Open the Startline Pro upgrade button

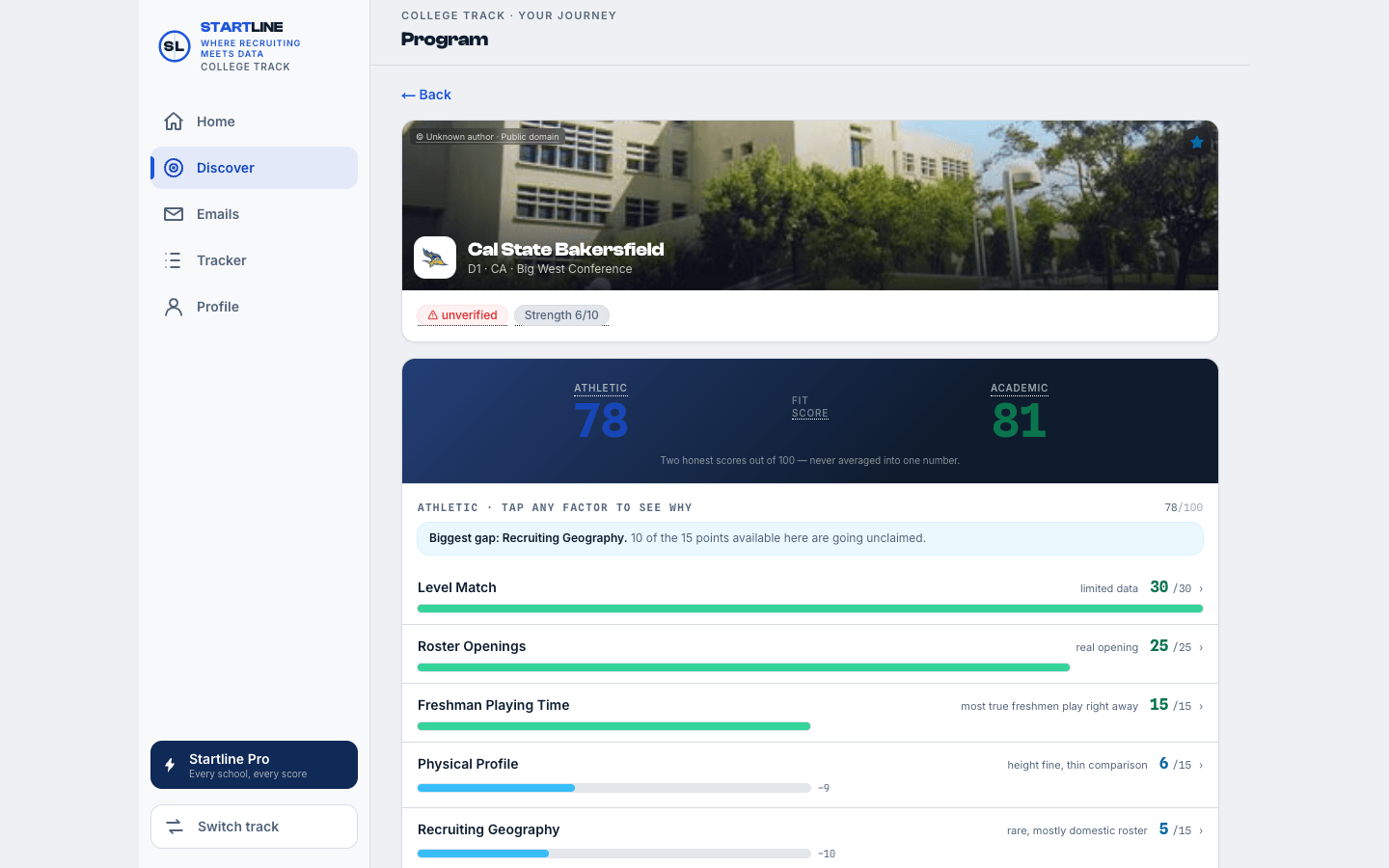tap(254, 765)
